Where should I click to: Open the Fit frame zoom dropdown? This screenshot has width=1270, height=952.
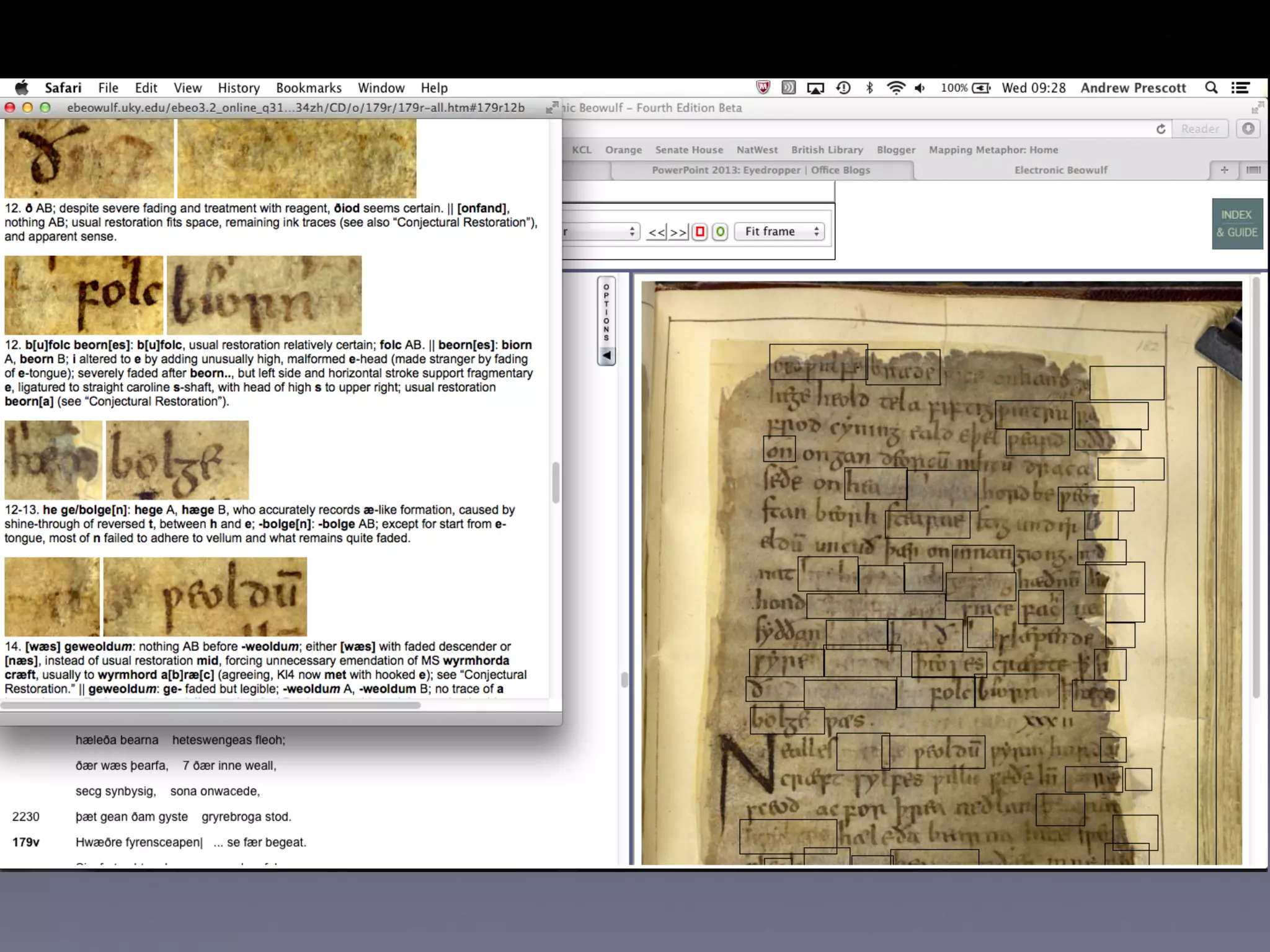pyautogui.click(x=779, y=232)
